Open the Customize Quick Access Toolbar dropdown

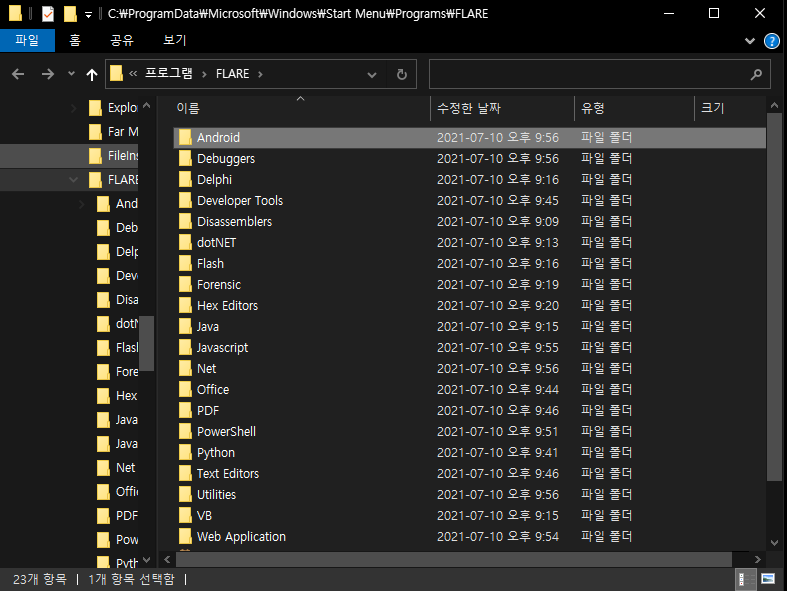pos(88,15)
